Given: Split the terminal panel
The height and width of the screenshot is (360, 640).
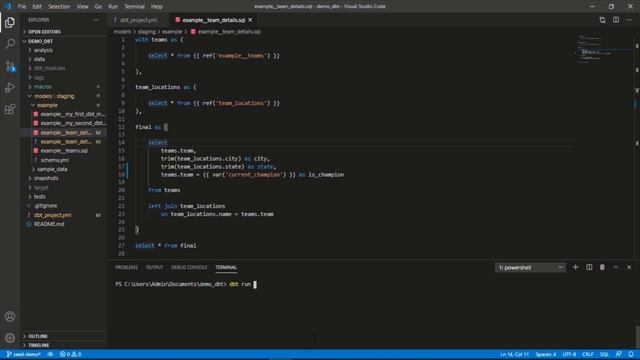Looking at the screenshot, I should tap(589, 267).
